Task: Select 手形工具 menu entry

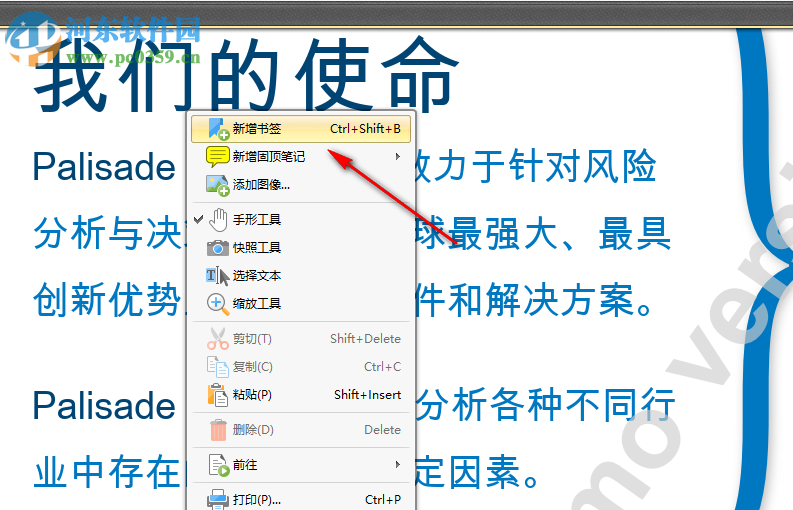Action: click(301, 220)
